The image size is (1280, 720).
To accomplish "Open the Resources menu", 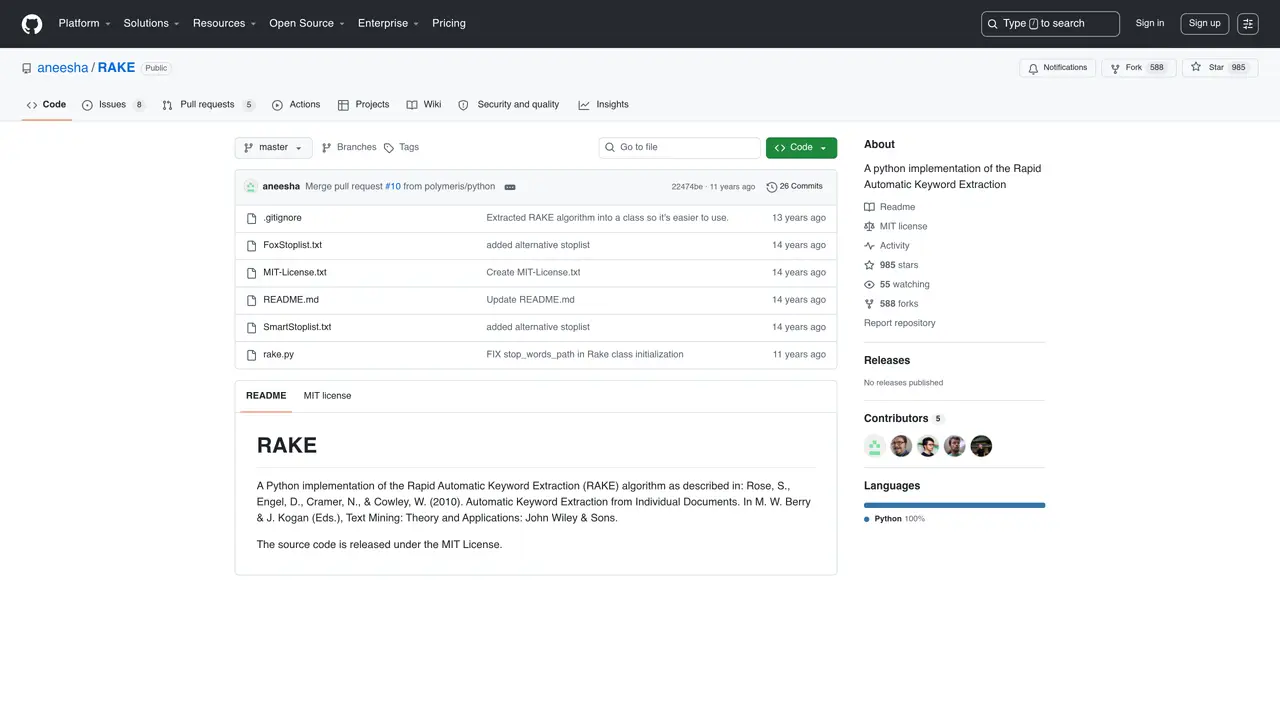I will point(225,24).
